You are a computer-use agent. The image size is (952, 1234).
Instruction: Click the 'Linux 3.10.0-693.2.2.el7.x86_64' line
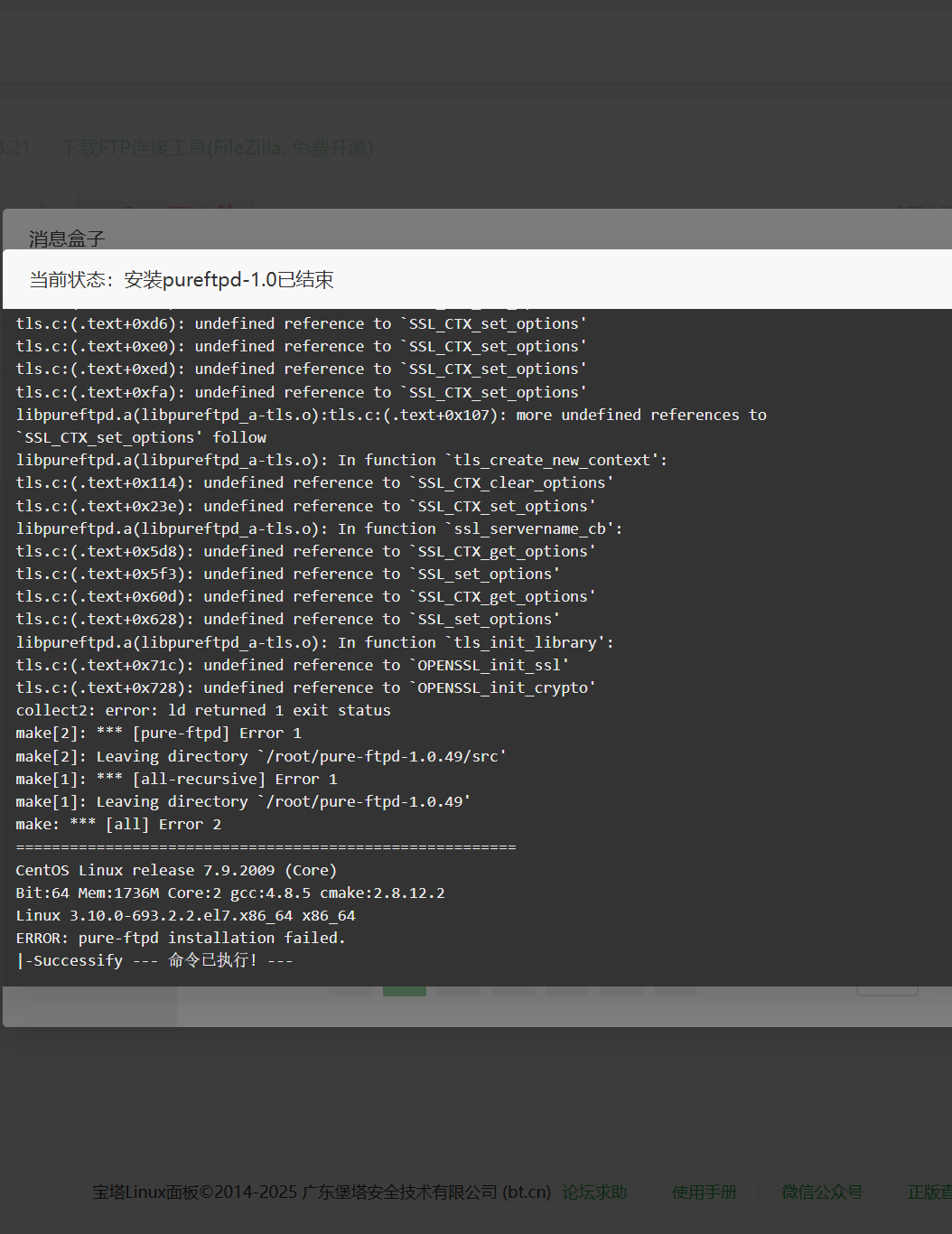click(185, 915)
